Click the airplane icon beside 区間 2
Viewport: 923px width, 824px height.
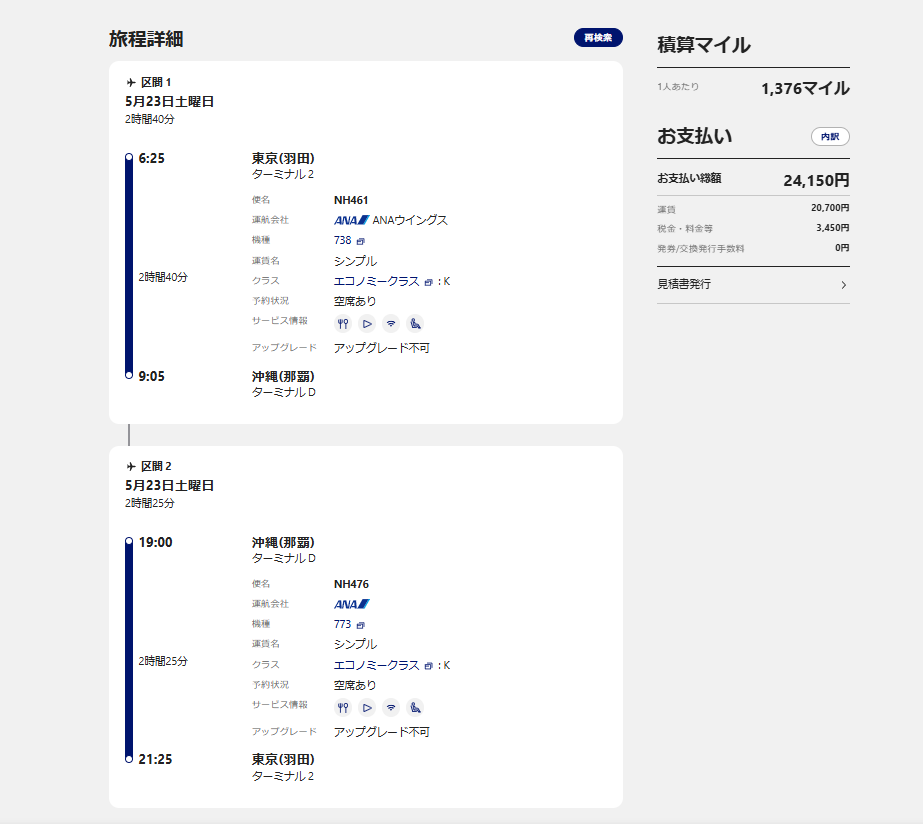tap(131, 466)
